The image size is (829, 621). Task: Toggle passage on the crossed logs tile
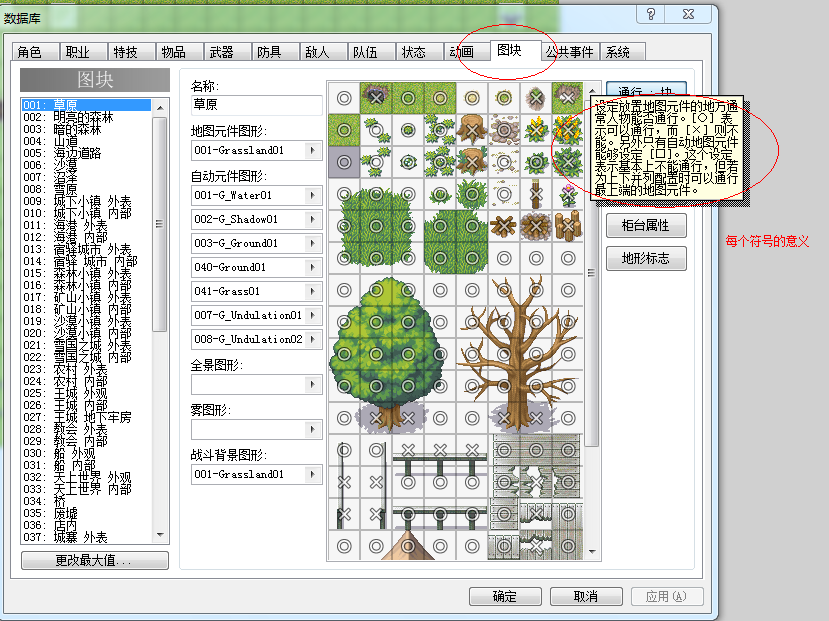tap(504, 226)
